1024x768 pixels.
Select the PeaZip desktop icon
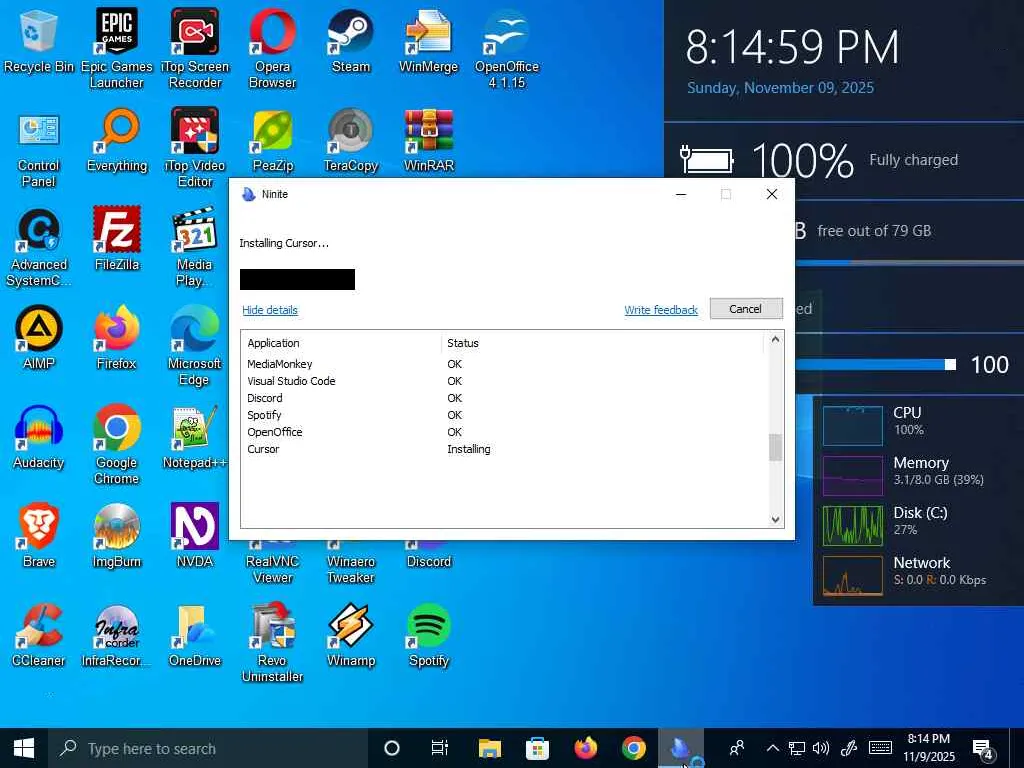(x=272, y=140)
